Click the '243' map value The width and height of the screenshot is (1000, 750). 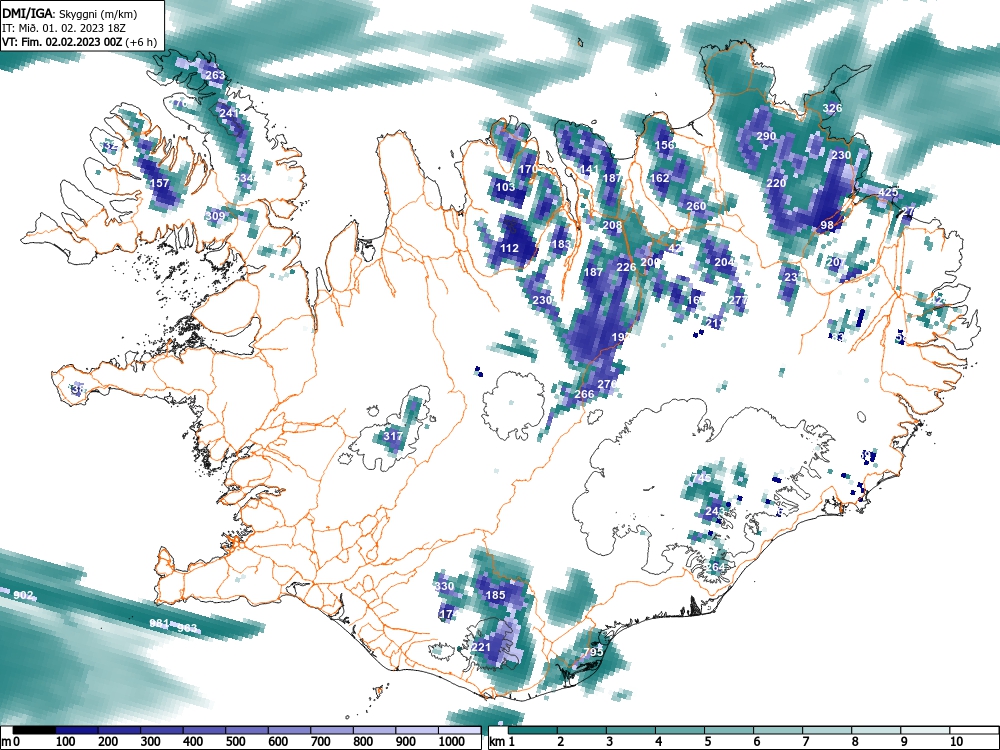pos(715,511)
